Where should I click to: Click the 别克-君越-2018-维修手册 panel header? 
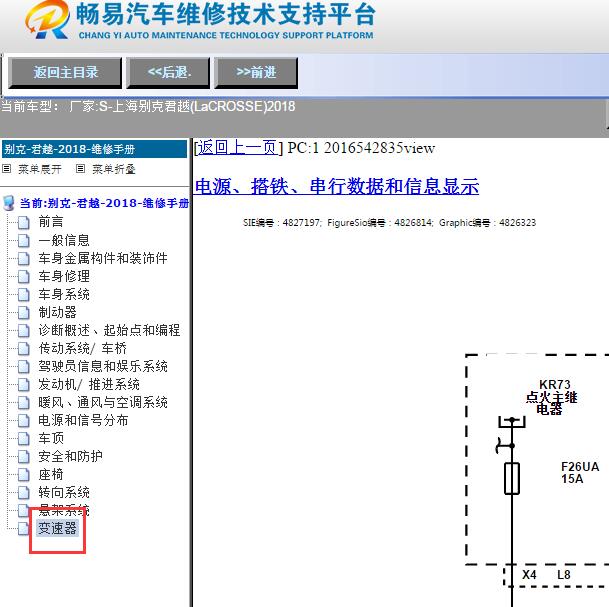click(94, 149)
